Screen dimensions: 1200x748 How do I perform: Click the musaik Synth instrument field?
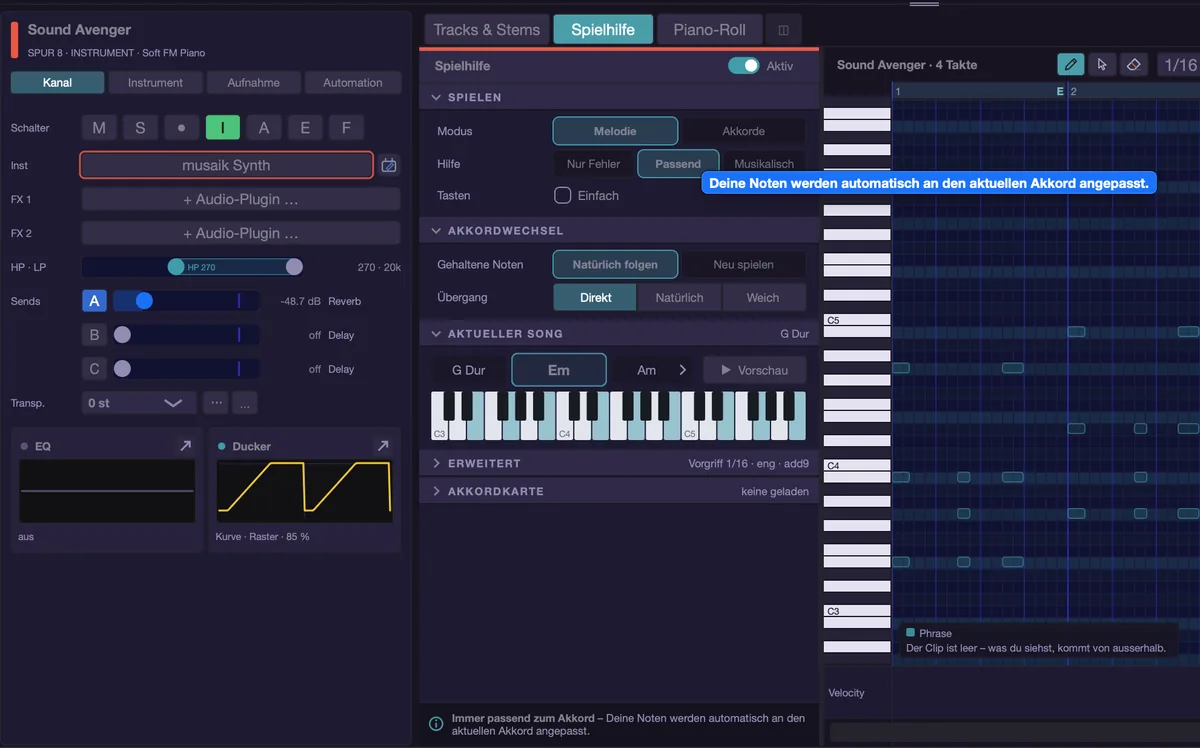coord(226,165)
